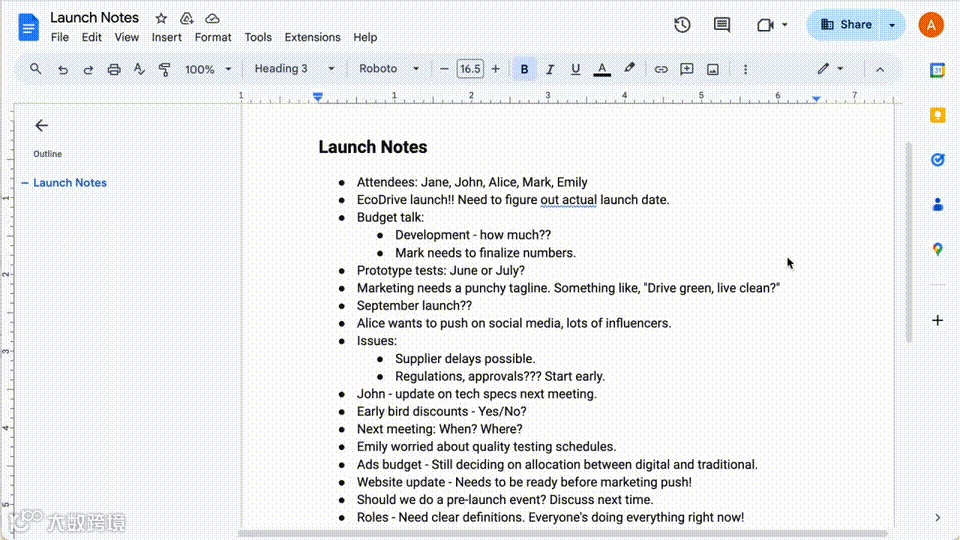Click the horizontal scrollbar at bottom

(563, 534)
